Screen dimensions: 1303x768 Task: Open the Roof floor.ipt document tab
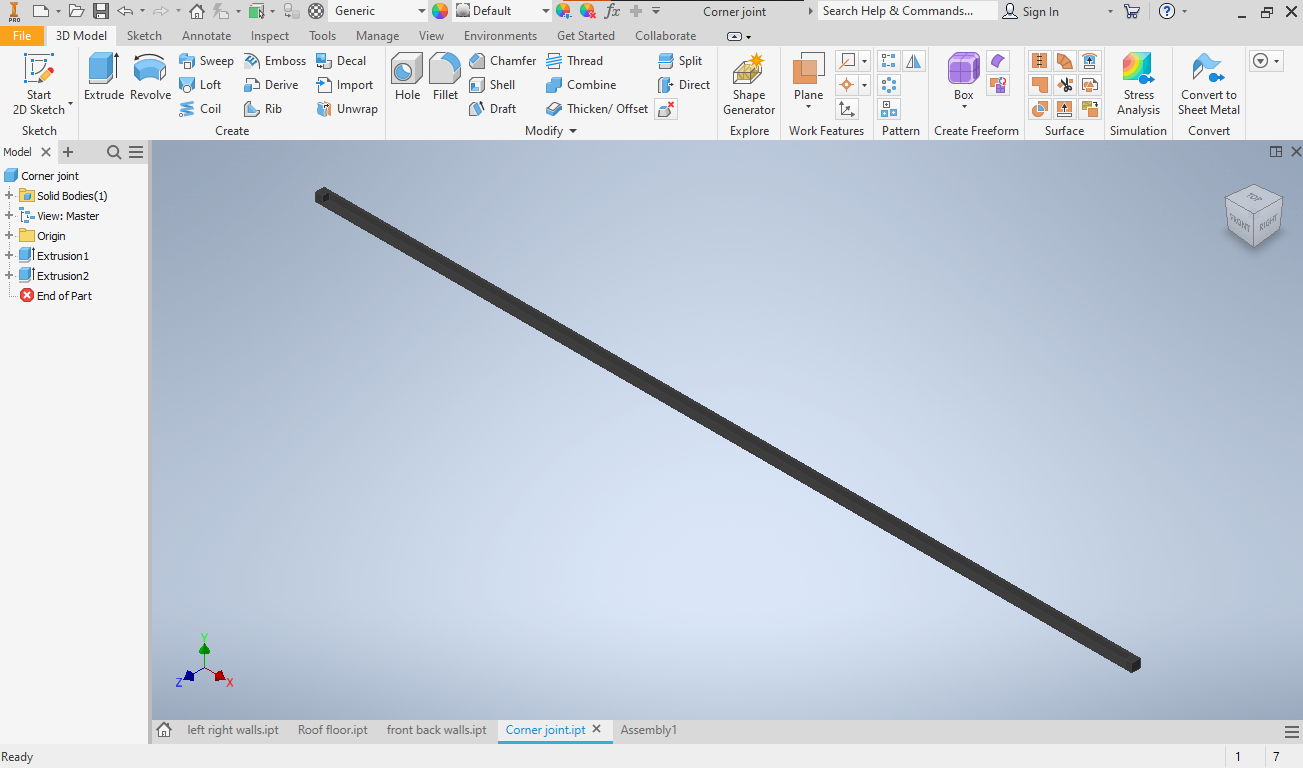(333, 730)
